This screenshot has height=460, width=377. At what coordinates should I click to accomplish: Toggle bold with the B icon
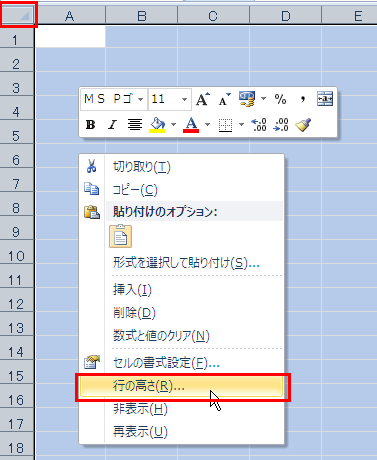[x=90, y=125]
